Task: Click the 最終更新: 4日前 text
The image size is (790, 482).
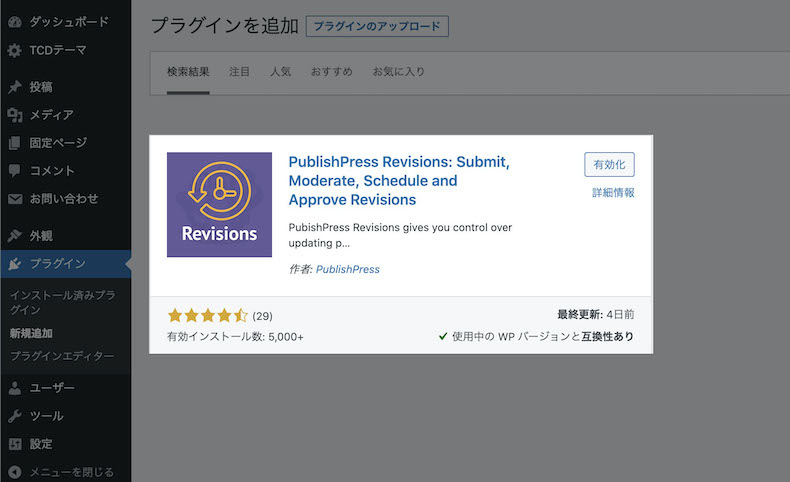Action: [596, 315]
